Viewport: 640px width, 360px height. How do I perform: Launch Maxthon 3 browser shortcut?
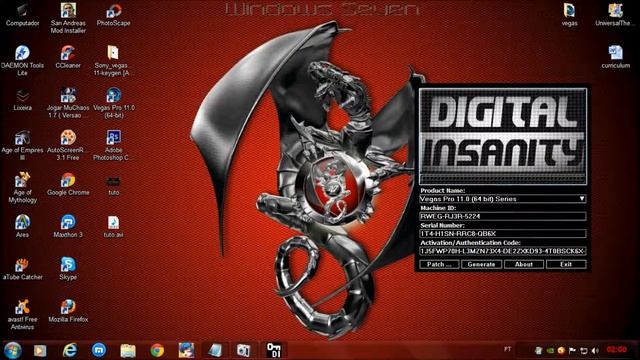coord(68,227)
